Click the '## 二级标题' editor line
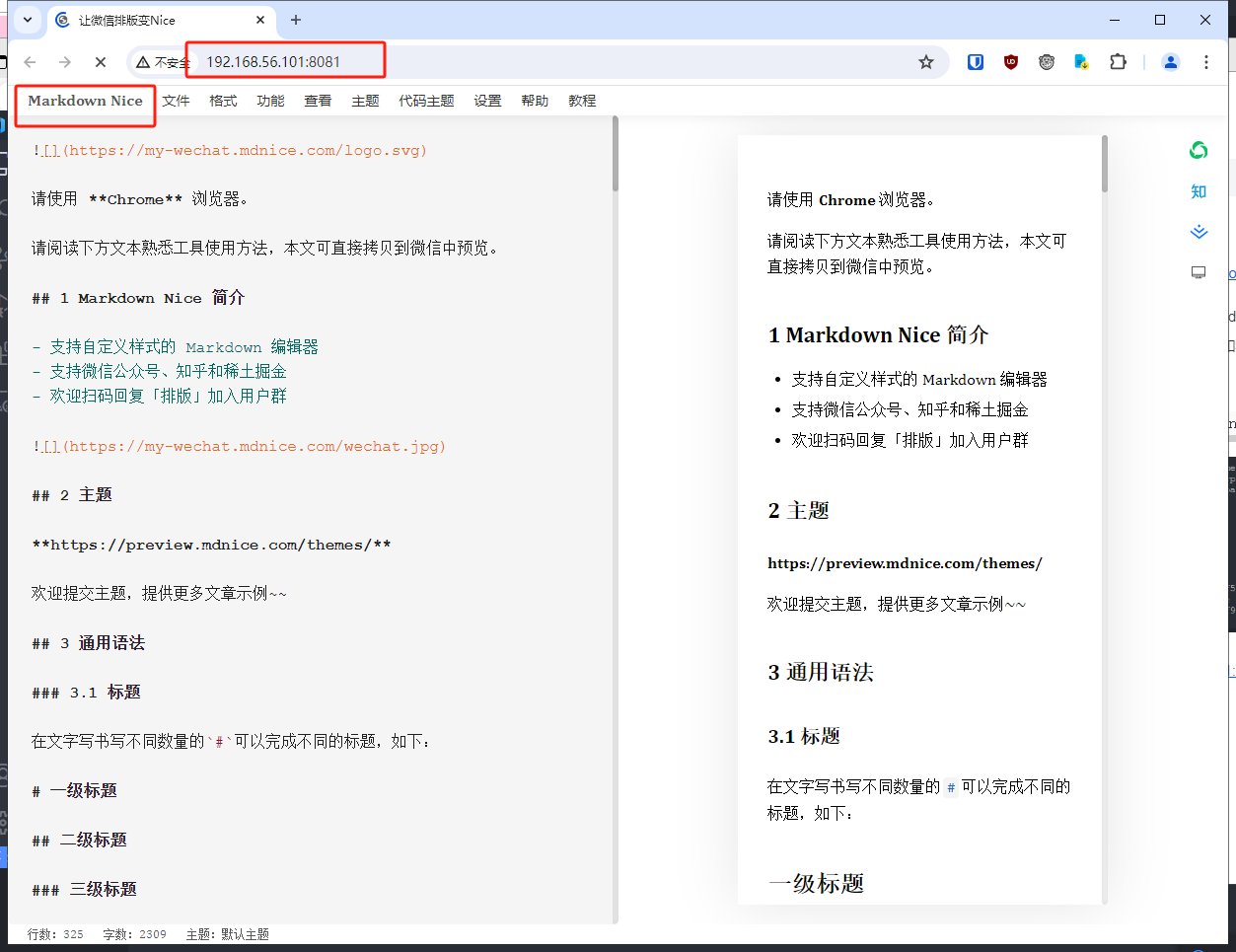The width and height of the screenshot is (1236, 952). point(80,841)
